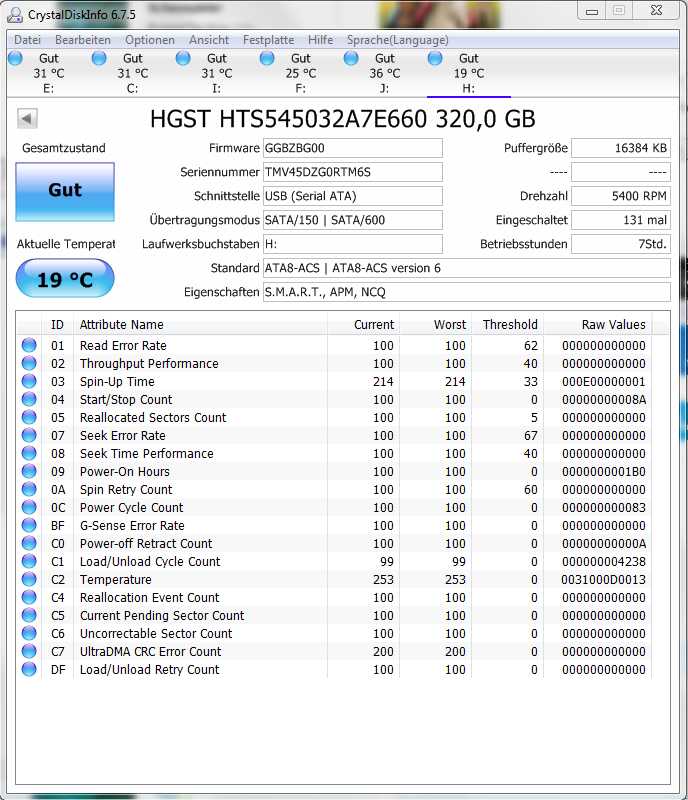Click the Drehzahl value 5400 RPM
688x800 pixels.
tap(621, 196)
